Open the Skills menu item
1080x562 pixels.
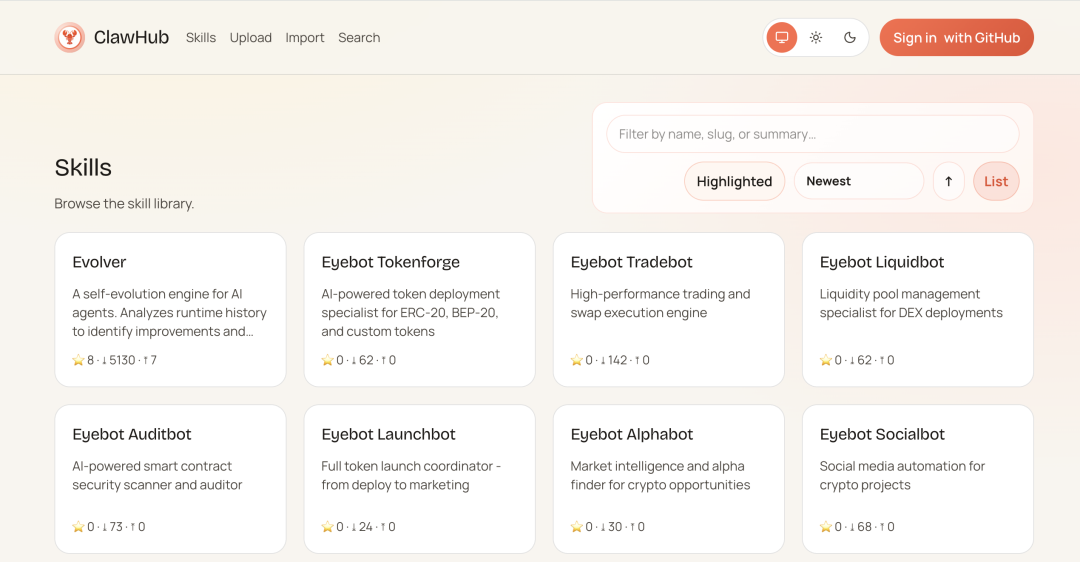pos(201,38)
